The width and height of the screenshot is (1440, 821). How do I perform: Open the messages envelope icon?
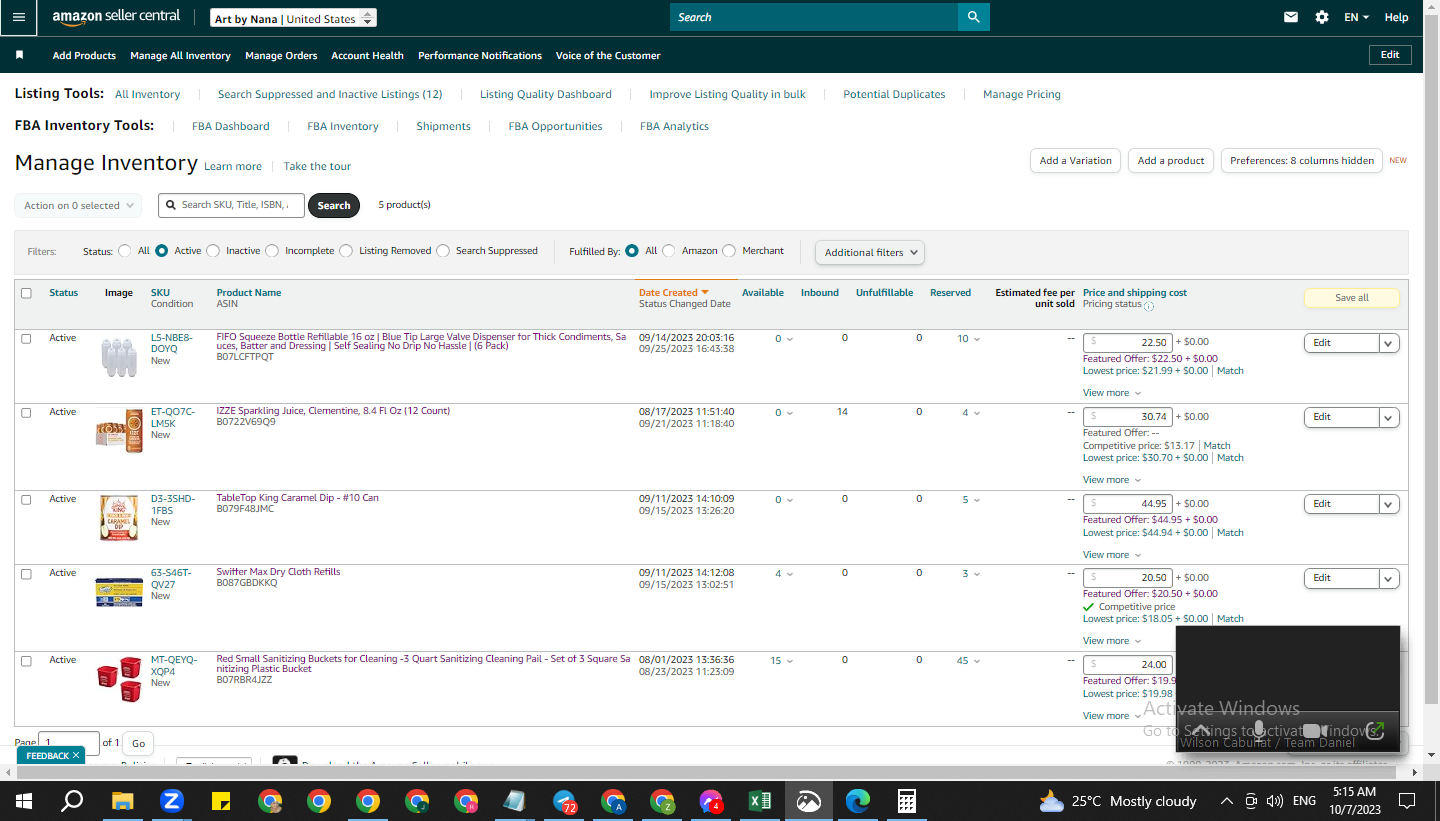(1291, 17)
